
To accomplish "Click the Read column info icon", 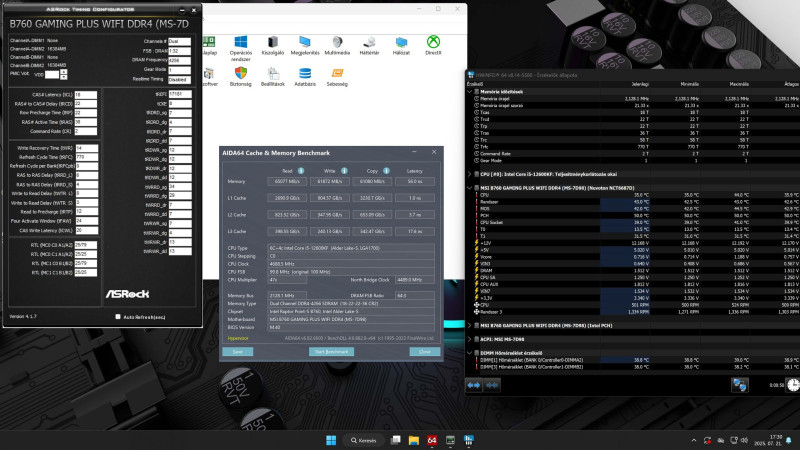I will 301,171.
